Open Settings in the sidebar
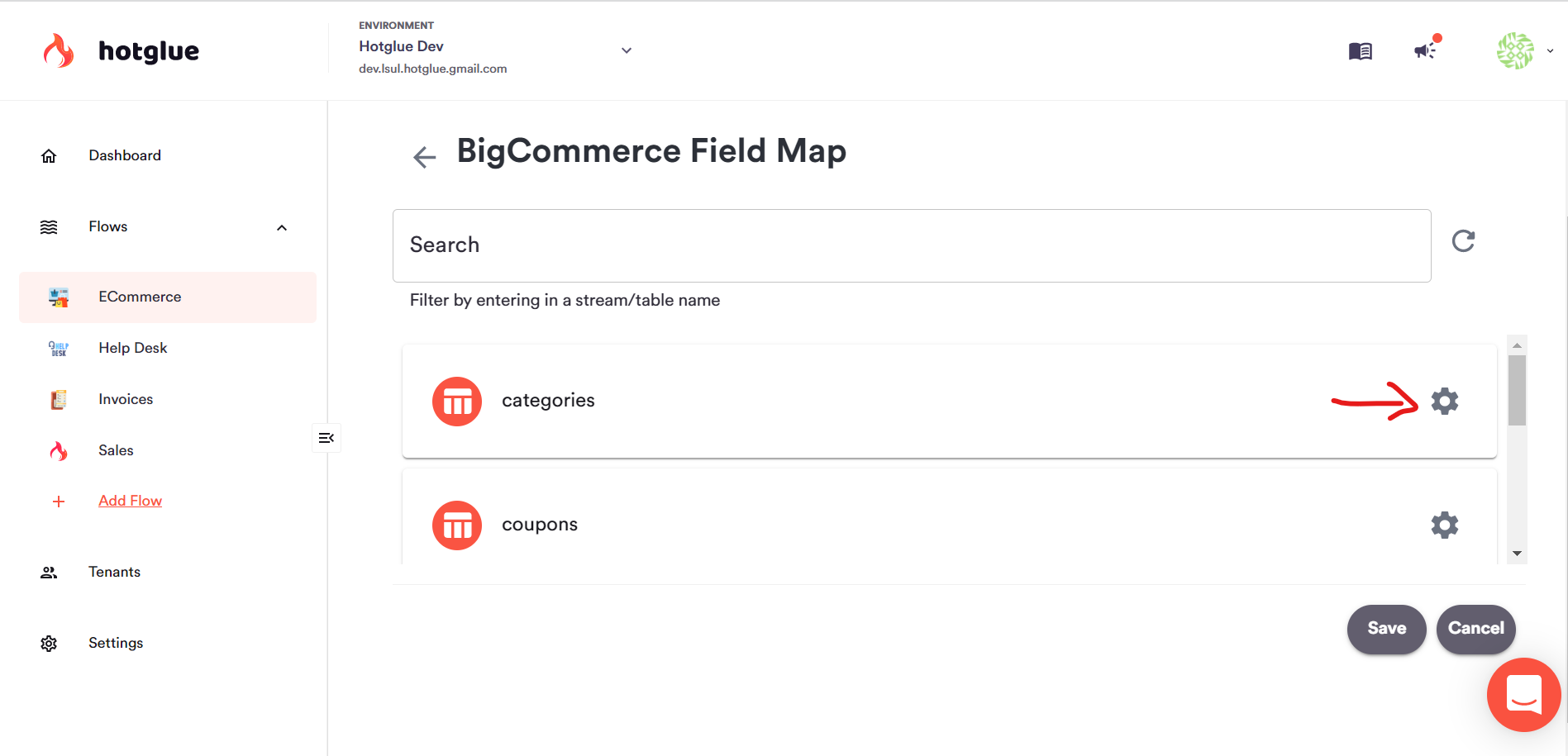The width and height of the screenshot is (1568, 756). click(116, 643)
